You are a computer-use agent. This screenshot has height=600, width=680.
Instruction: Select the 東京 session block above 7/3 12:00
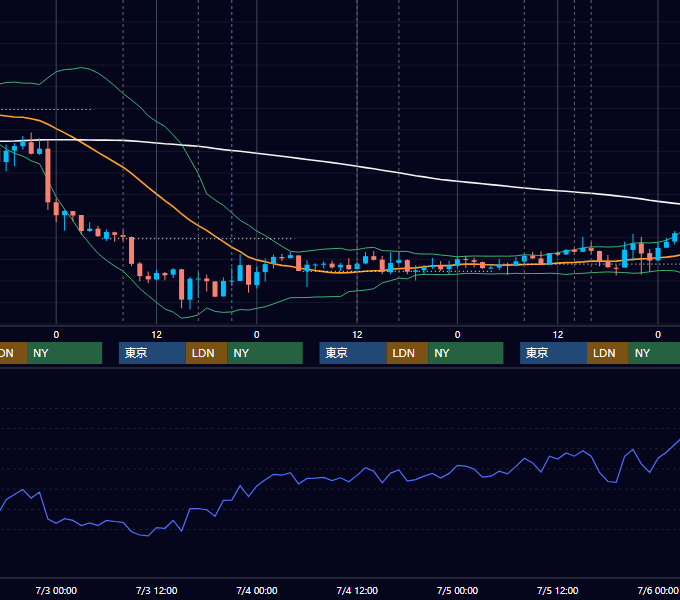[x=152, y=353]
